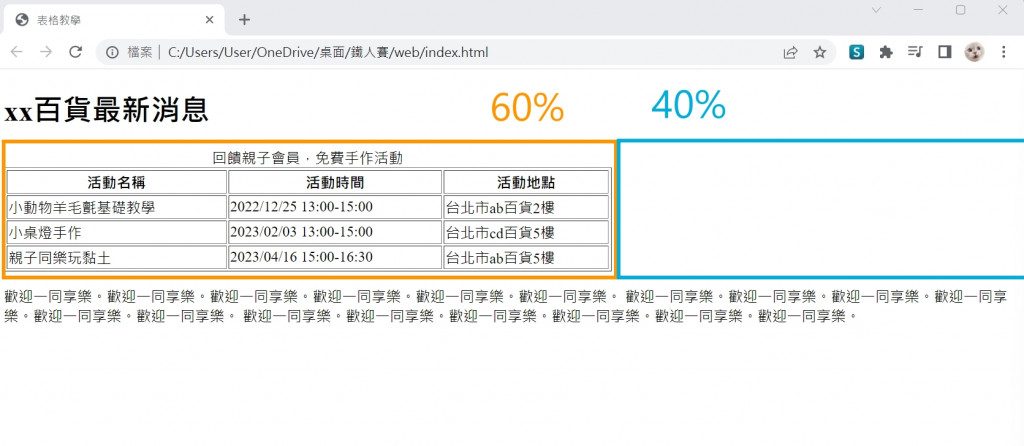This screenshot has height=446, width=1024.
Task: Click the 活動名稱 column header
Action: coord(117,182)
